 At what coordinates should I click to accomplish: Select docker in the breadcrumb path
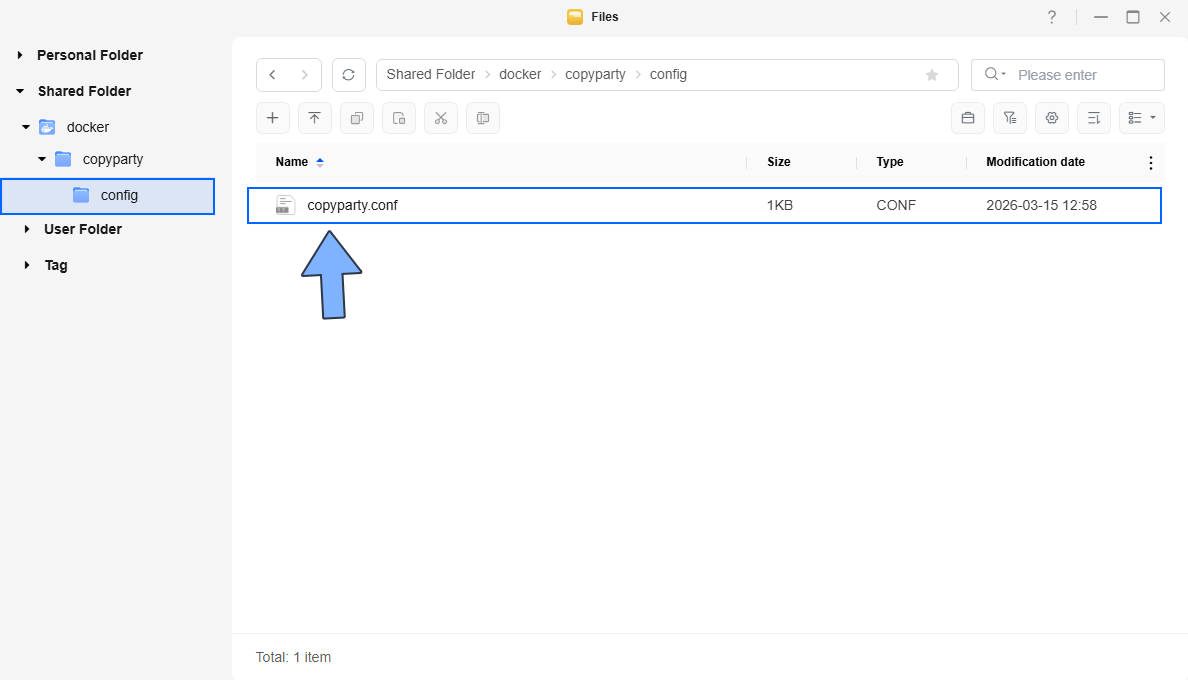[520, 75]
